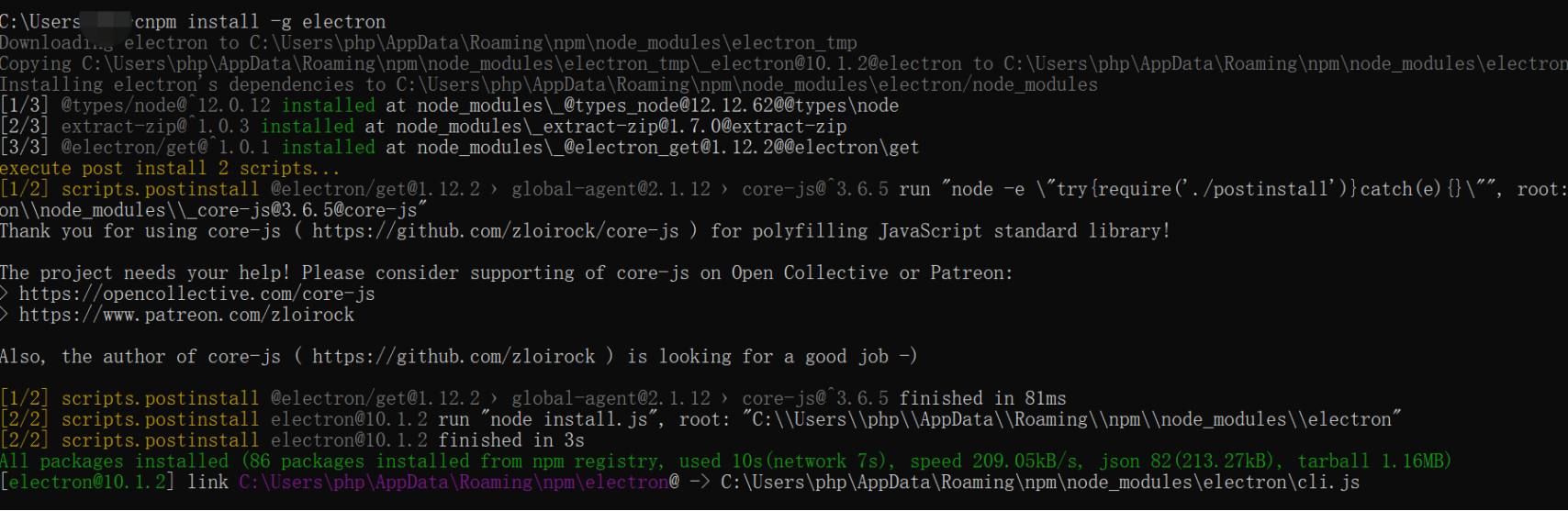Click the patreon.com/zloirock link
This screenshot has height=511, width=1568.
coord(186,315)
